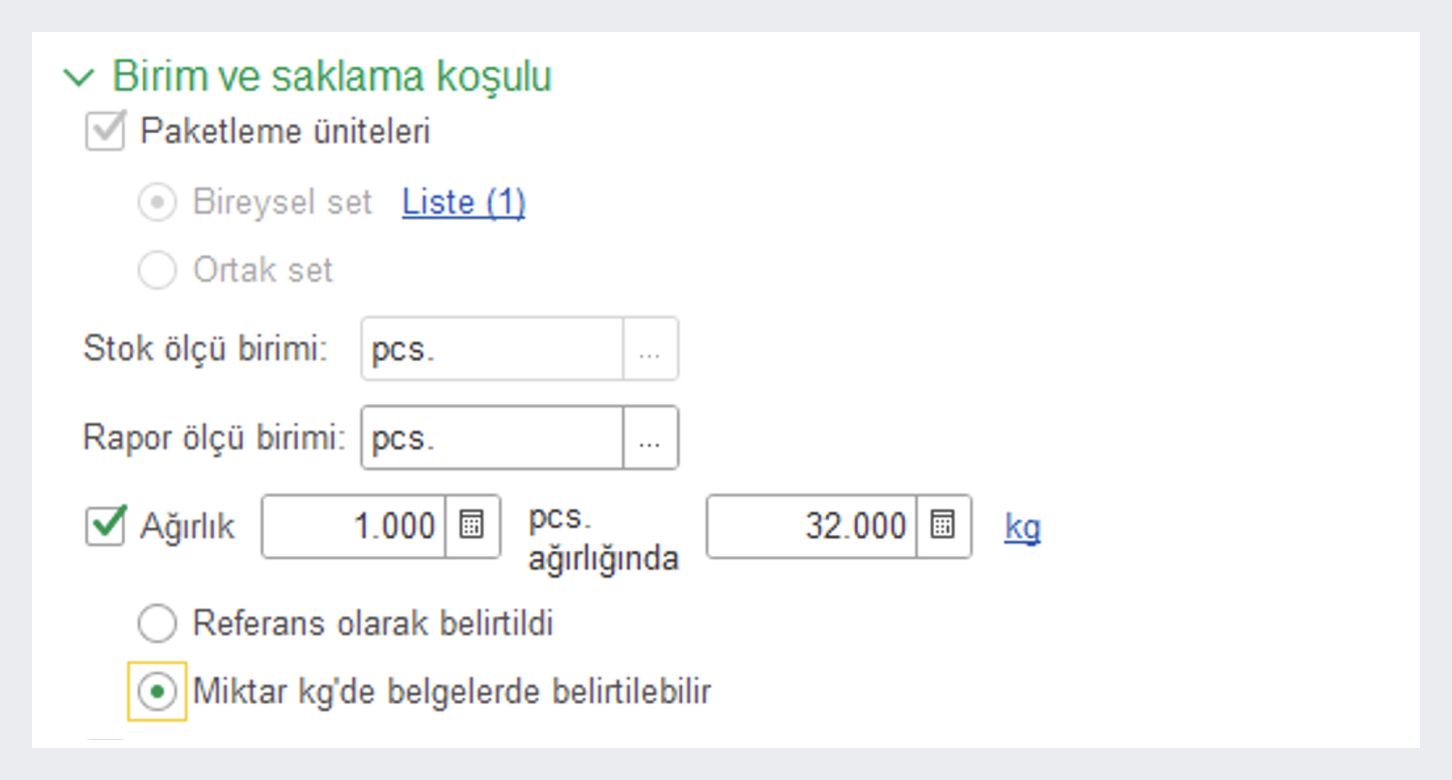This screenshot has width=1452, height=780.
Task: Collapse the Birim ve saklama koşulu chevron
Action: 79,78
